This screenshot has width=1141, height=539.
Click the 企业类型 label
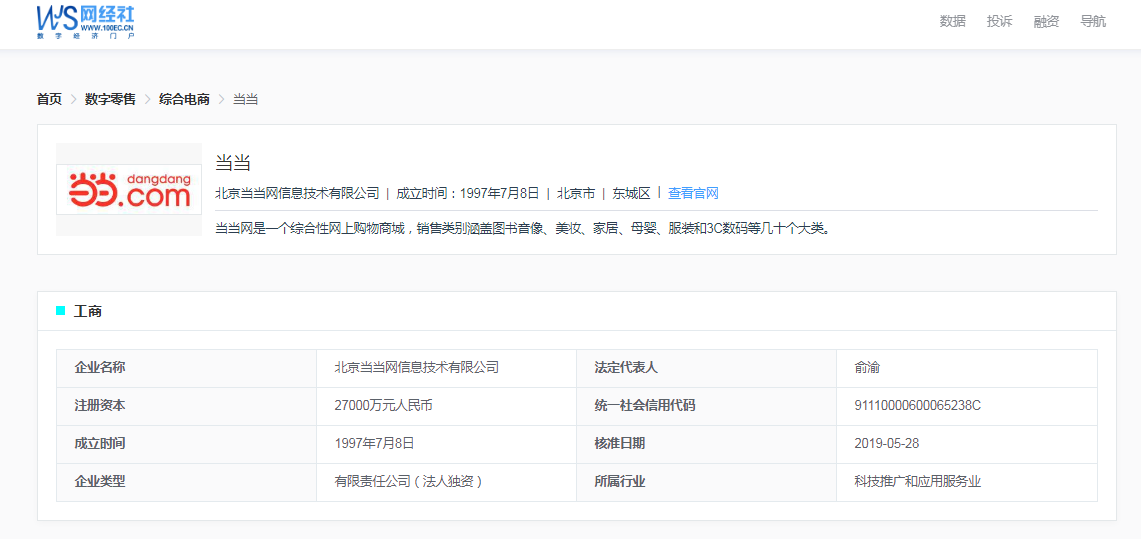coord(100,482)
